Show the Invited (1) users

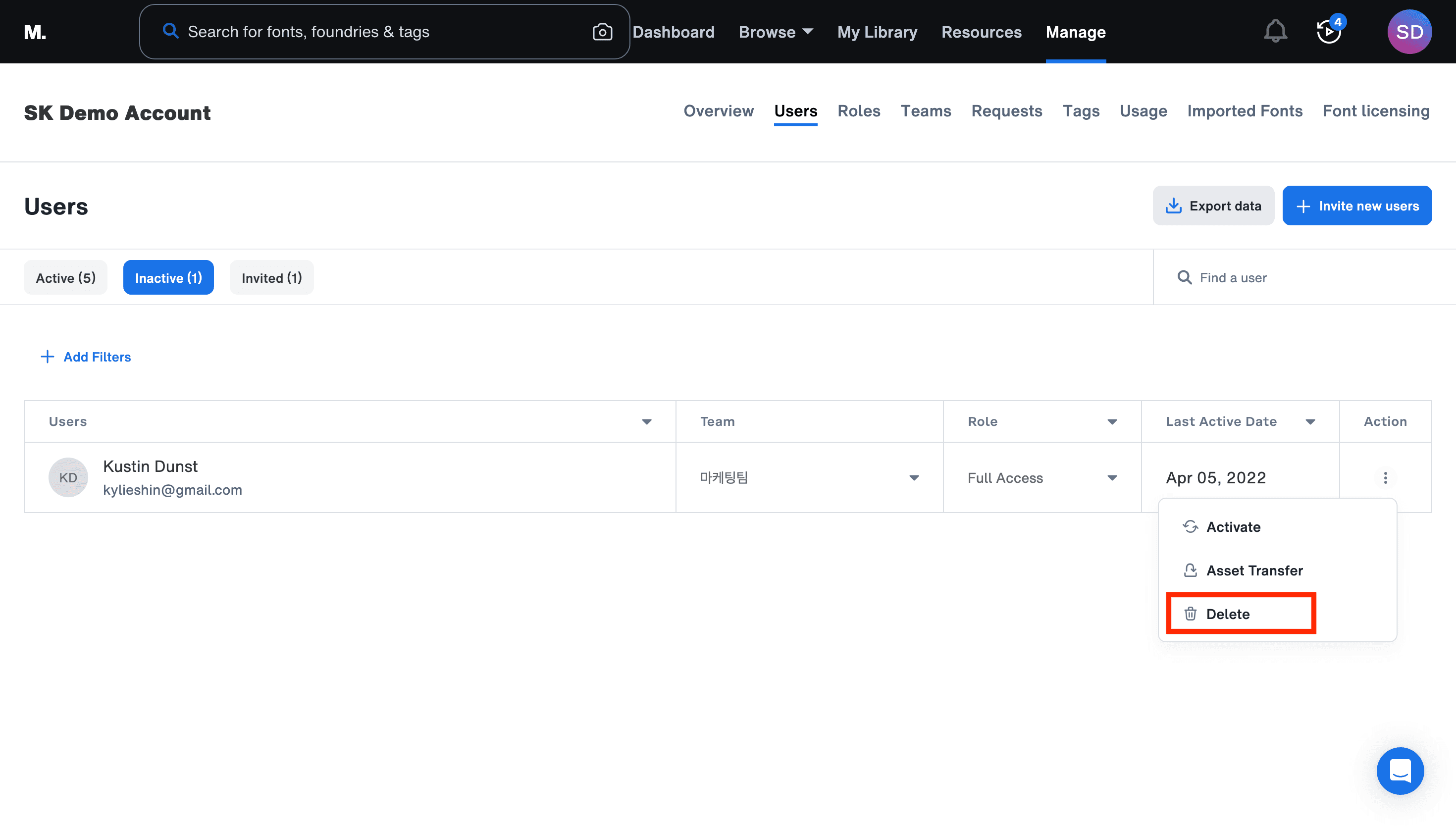pos(271,278)
